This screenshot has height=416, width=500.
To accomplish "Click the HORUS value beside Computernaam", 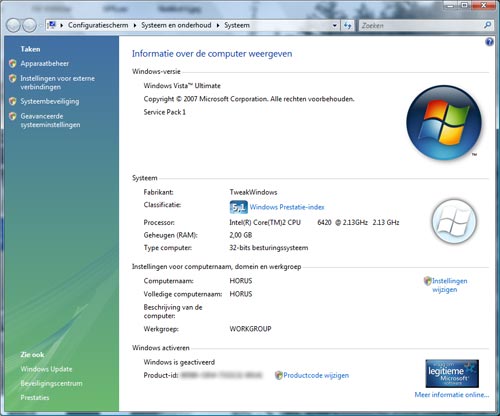I will (241, 281).
